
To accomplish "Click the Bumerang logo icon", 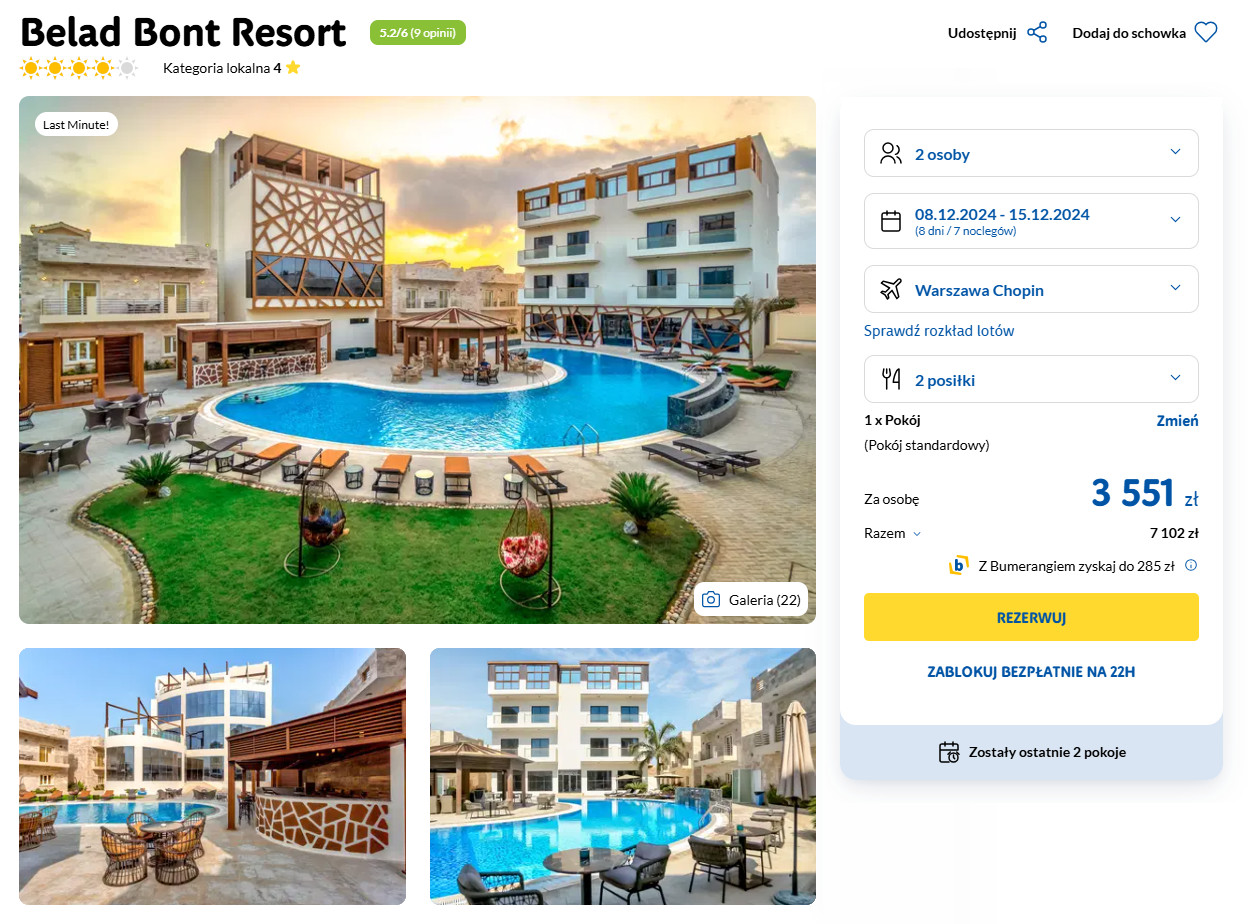I will coord(958,565).
